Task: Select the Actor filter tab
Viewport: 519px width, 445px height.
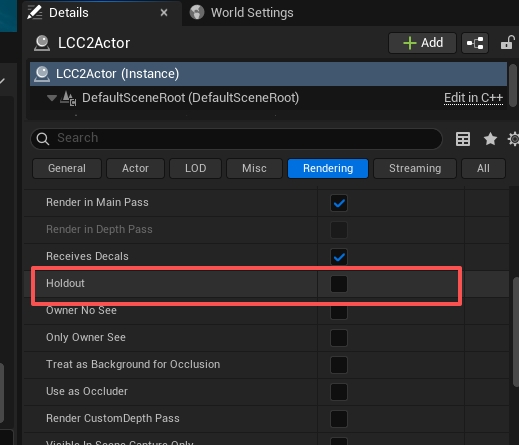Action: point(135,168)
